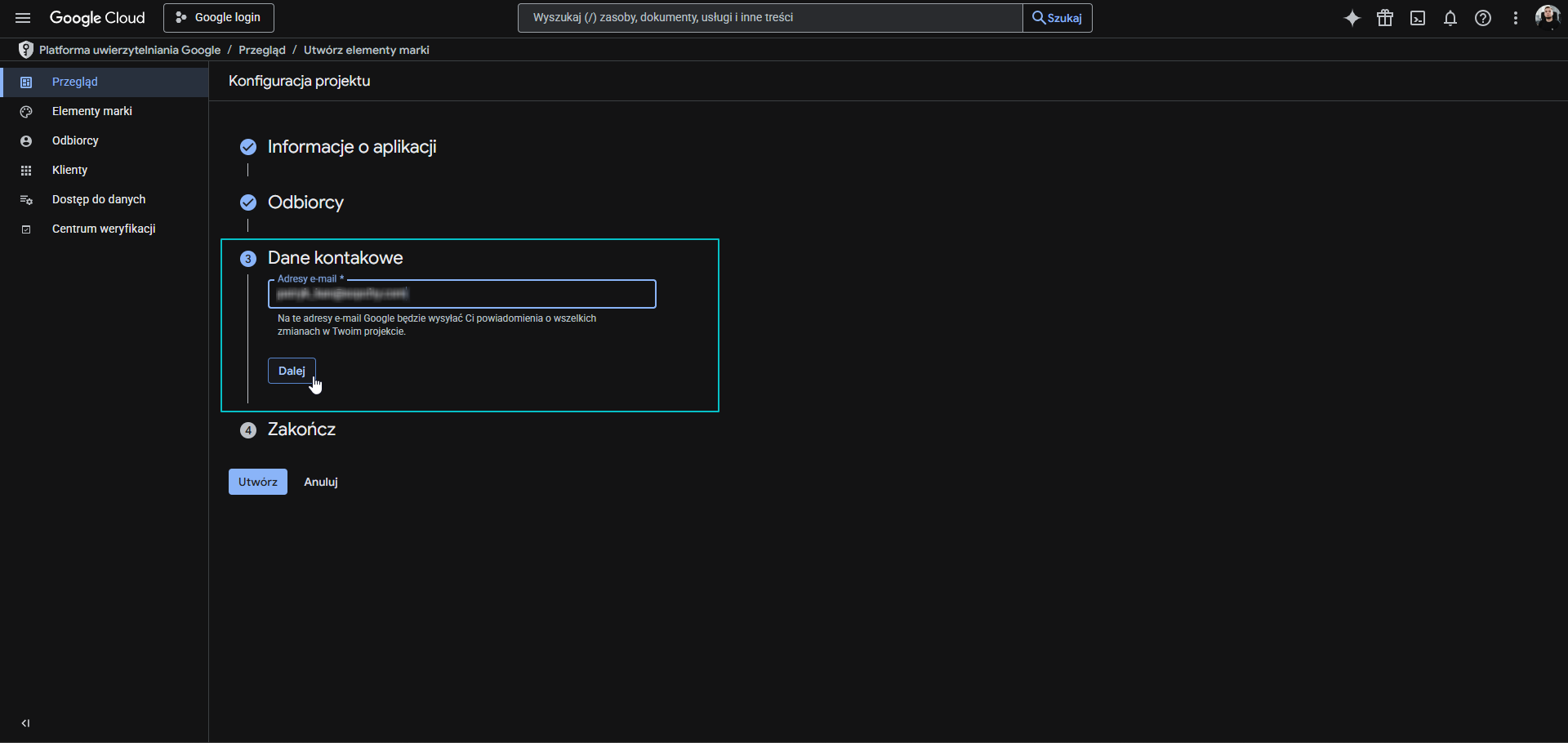The image size is (1568, 743).
Task: Activate Cloud Shell terminal icon
Action: [1418, 17]
